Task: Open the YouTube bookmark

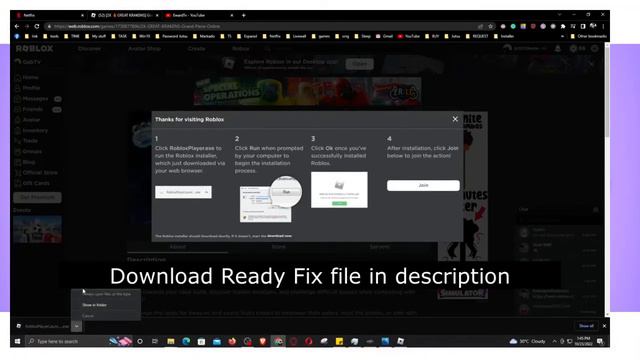Action: (x=409, y=36)
